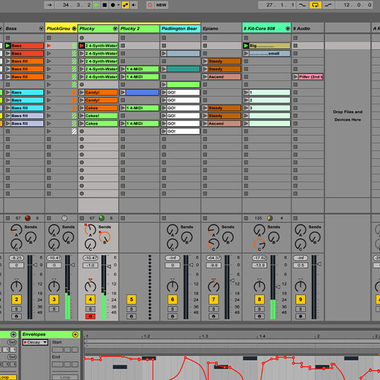Image resolution: width=380 pixels, height=380 pixels.
Task: Click the Arrangement Record circle button
Action: click(x=113, y=5)
